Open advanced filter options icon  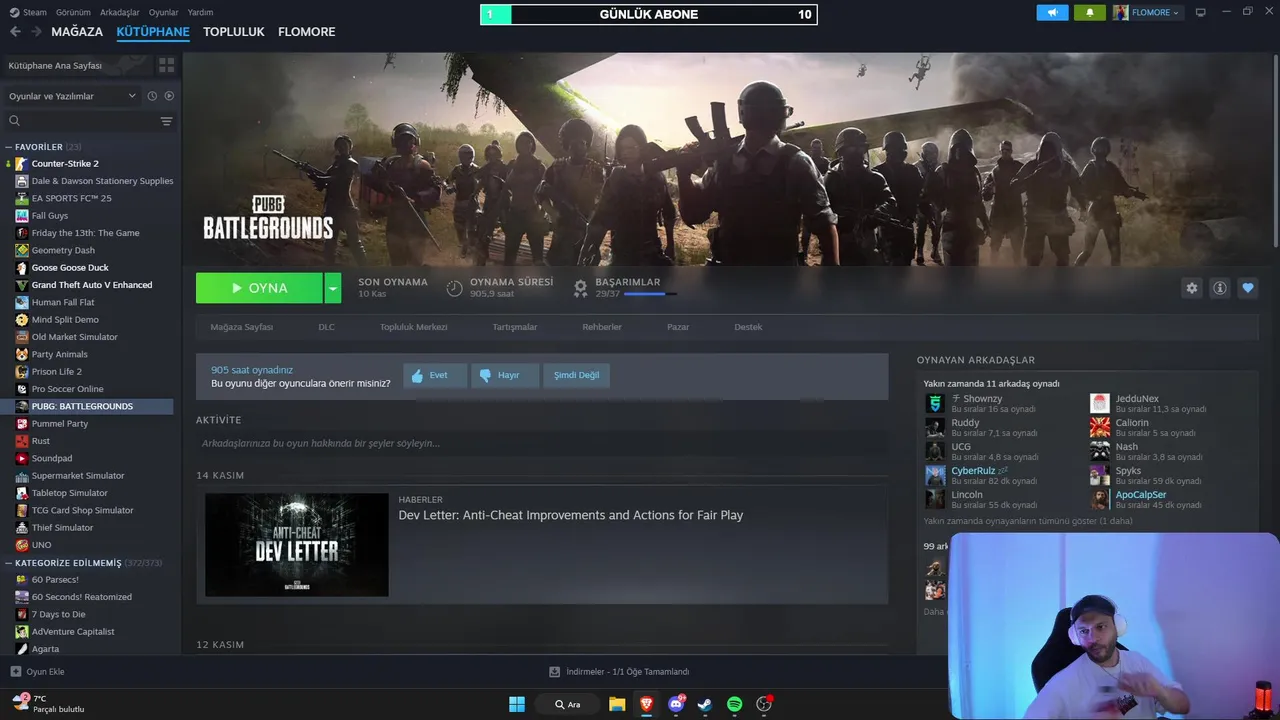(x=166, y=121)
